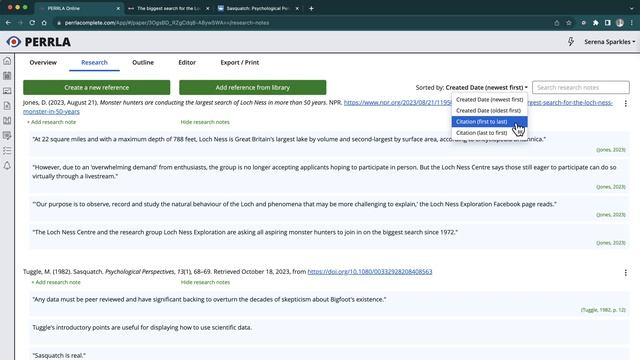The image size is (640, 360).
Task: Switch to the Outline tab
Action: pos(143,62)
